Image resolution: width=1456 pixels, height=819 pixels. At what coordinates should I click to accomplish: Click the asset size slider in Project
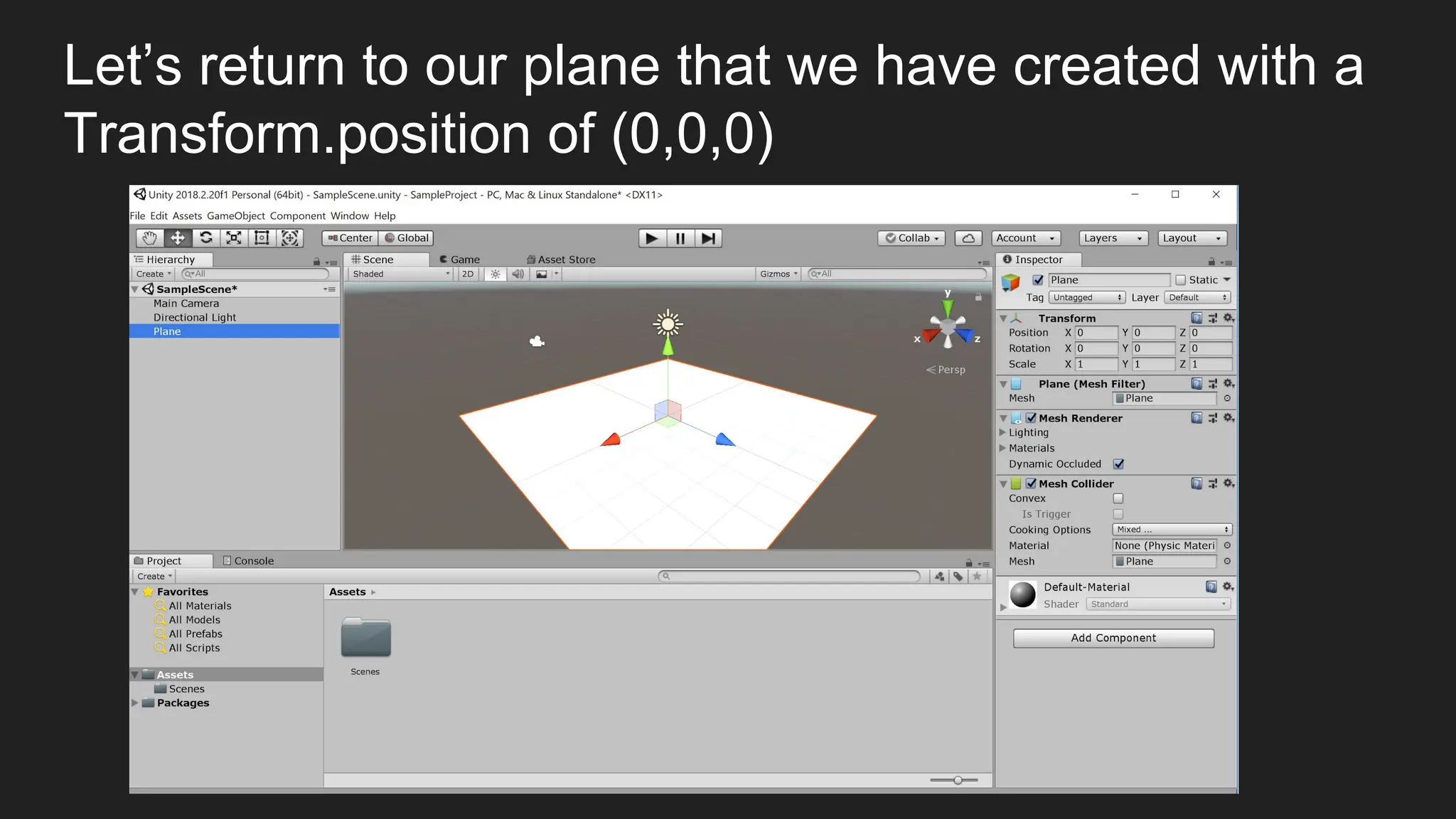(954, 781)
